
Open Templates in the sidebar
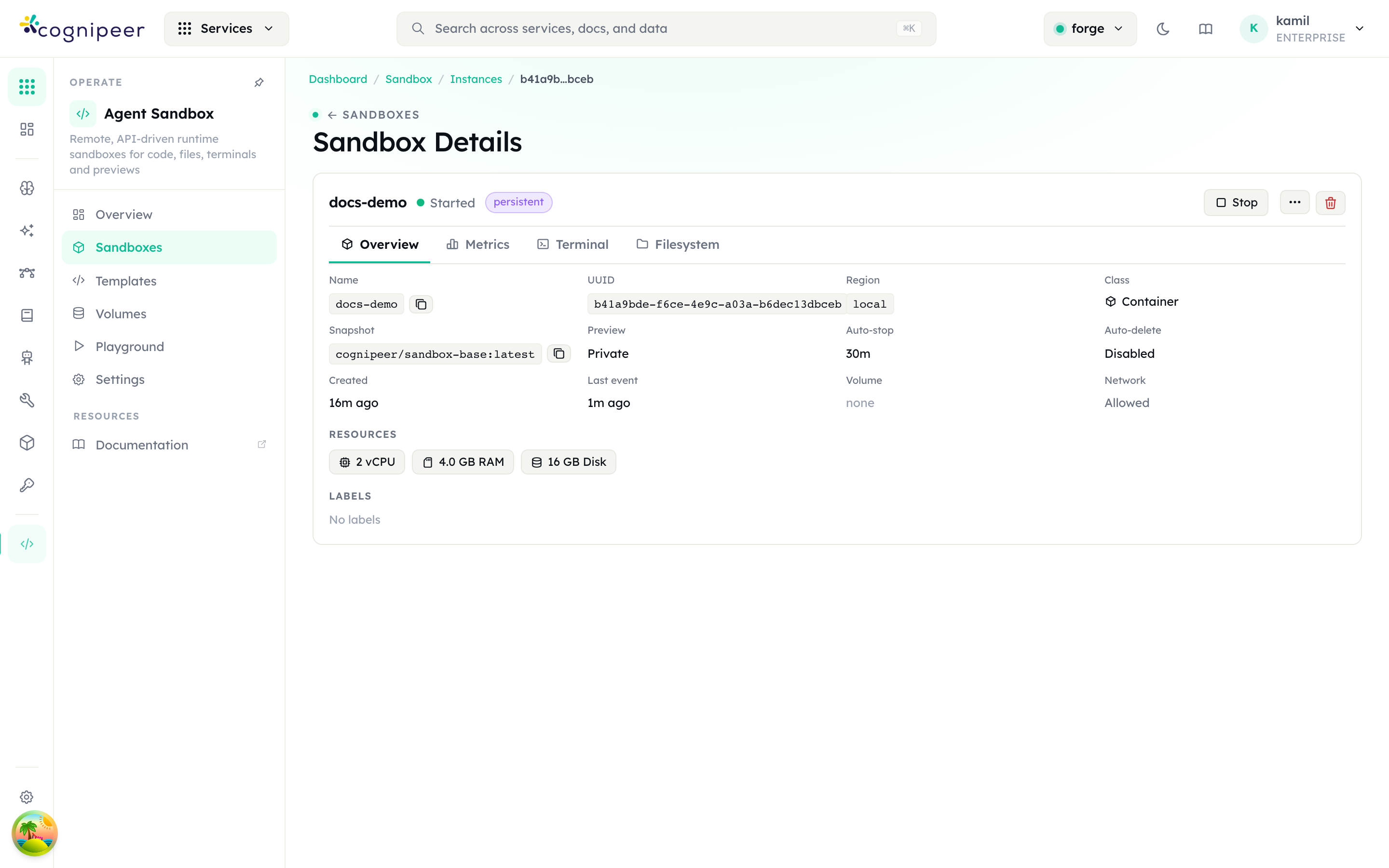[x=169, y=281]
